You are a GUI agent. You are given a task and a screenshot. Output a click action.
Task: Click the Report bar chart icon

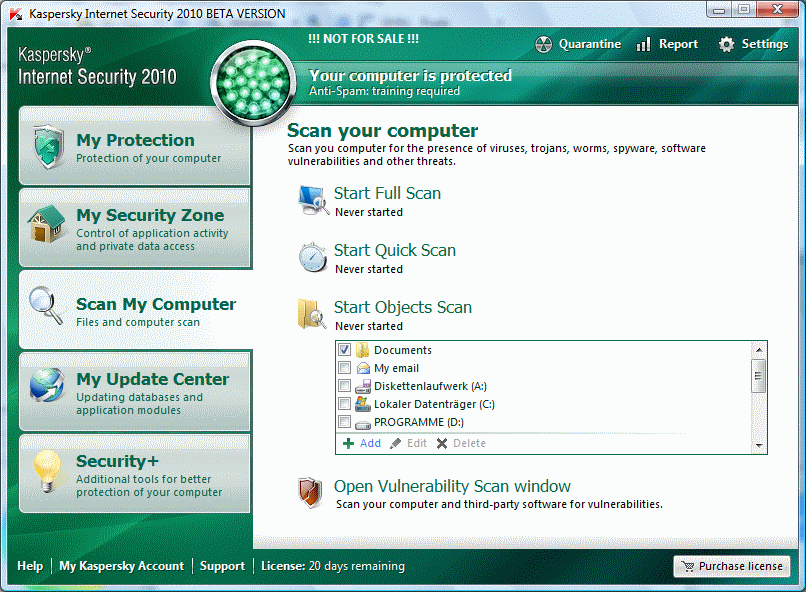[644, 44]
